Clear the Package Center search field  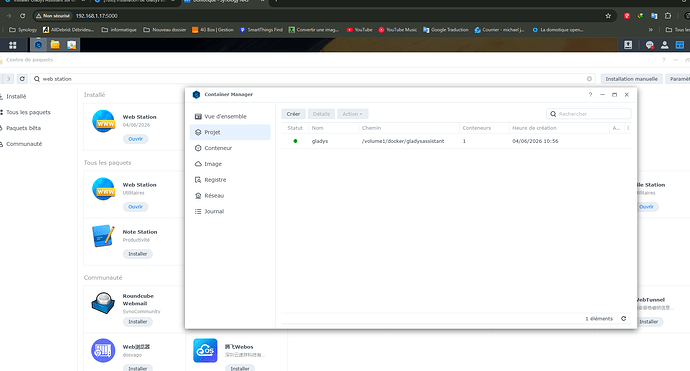point(589,79)
